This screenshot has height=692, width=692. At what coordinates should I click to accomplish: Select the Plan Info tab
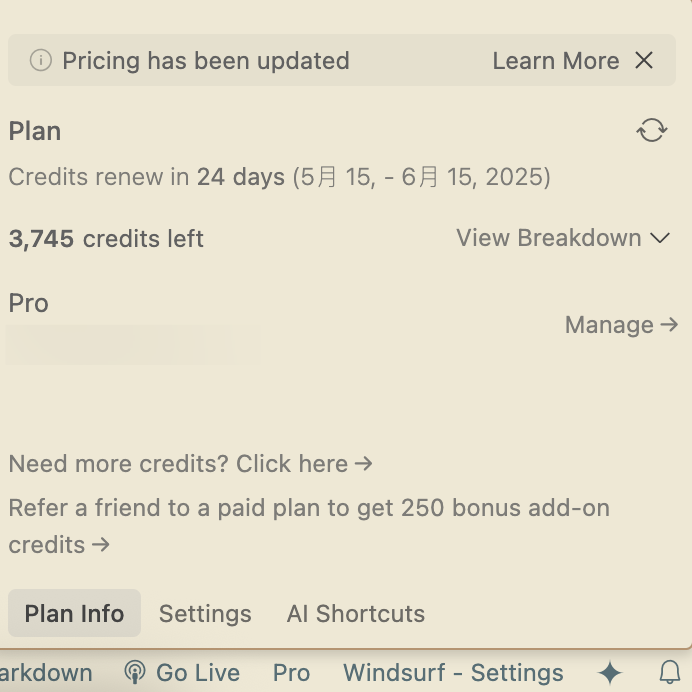(74, 613)
